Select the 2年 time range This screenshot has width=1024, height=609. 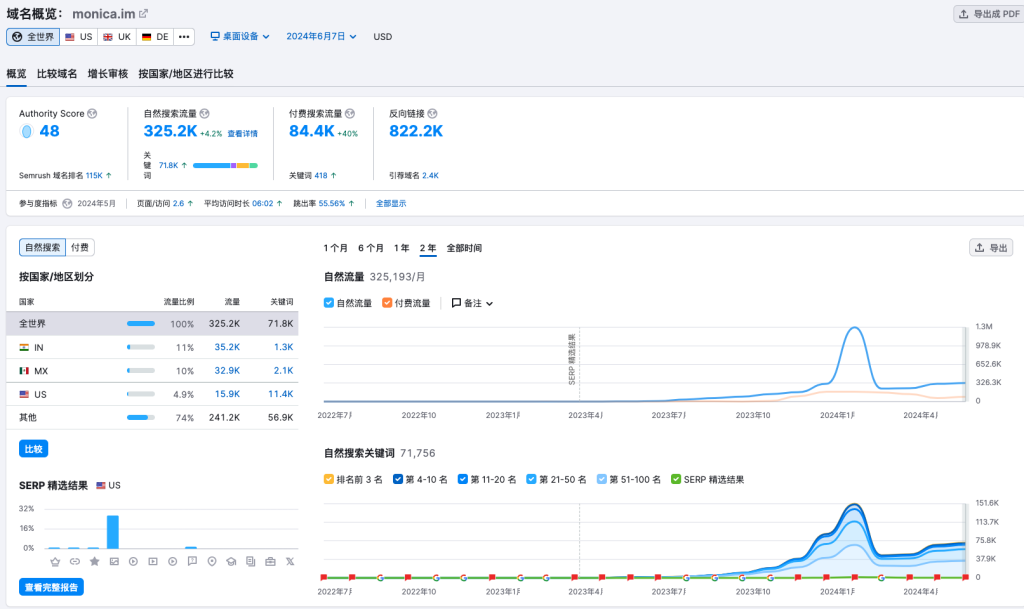click(x=428, y=248)
